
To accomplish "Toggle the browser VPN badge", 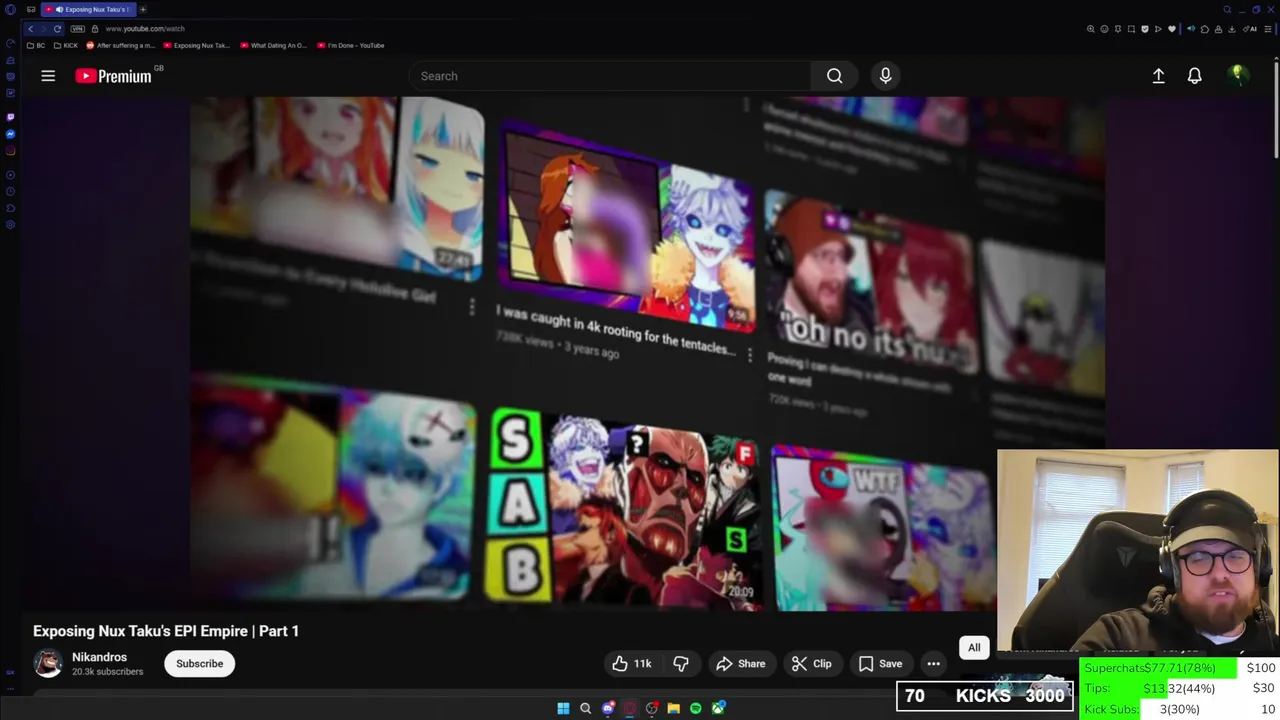I will (x=78, y=29).
